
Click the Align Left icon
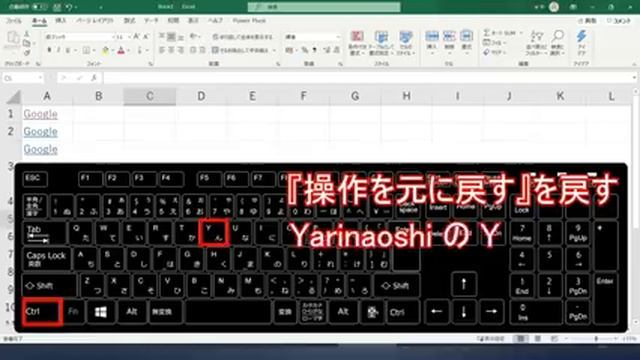(x=162, y=50)
